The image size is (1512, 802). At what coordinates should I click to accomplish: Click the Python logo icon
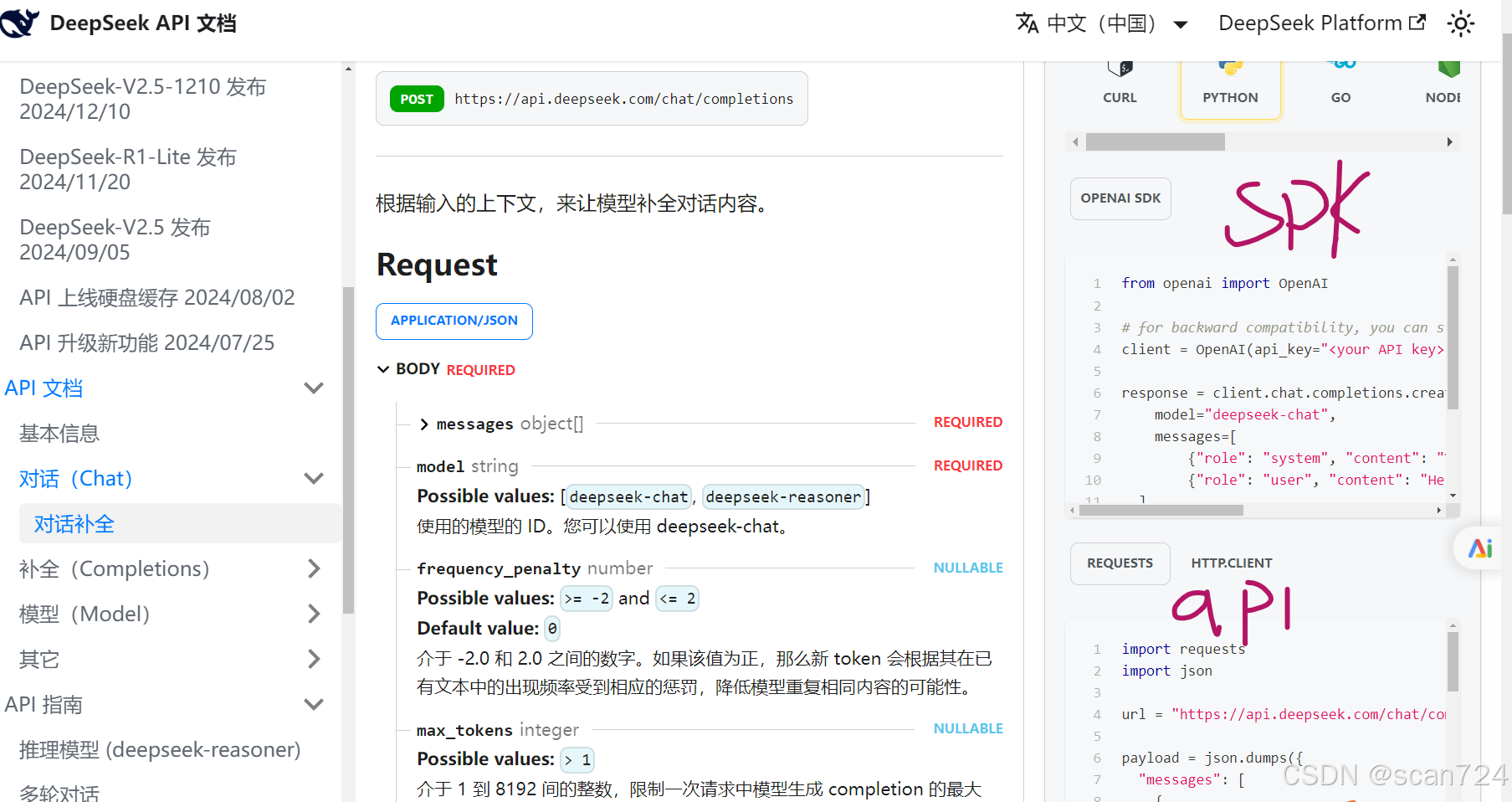pyautogui.click(x=1230, y=67)
